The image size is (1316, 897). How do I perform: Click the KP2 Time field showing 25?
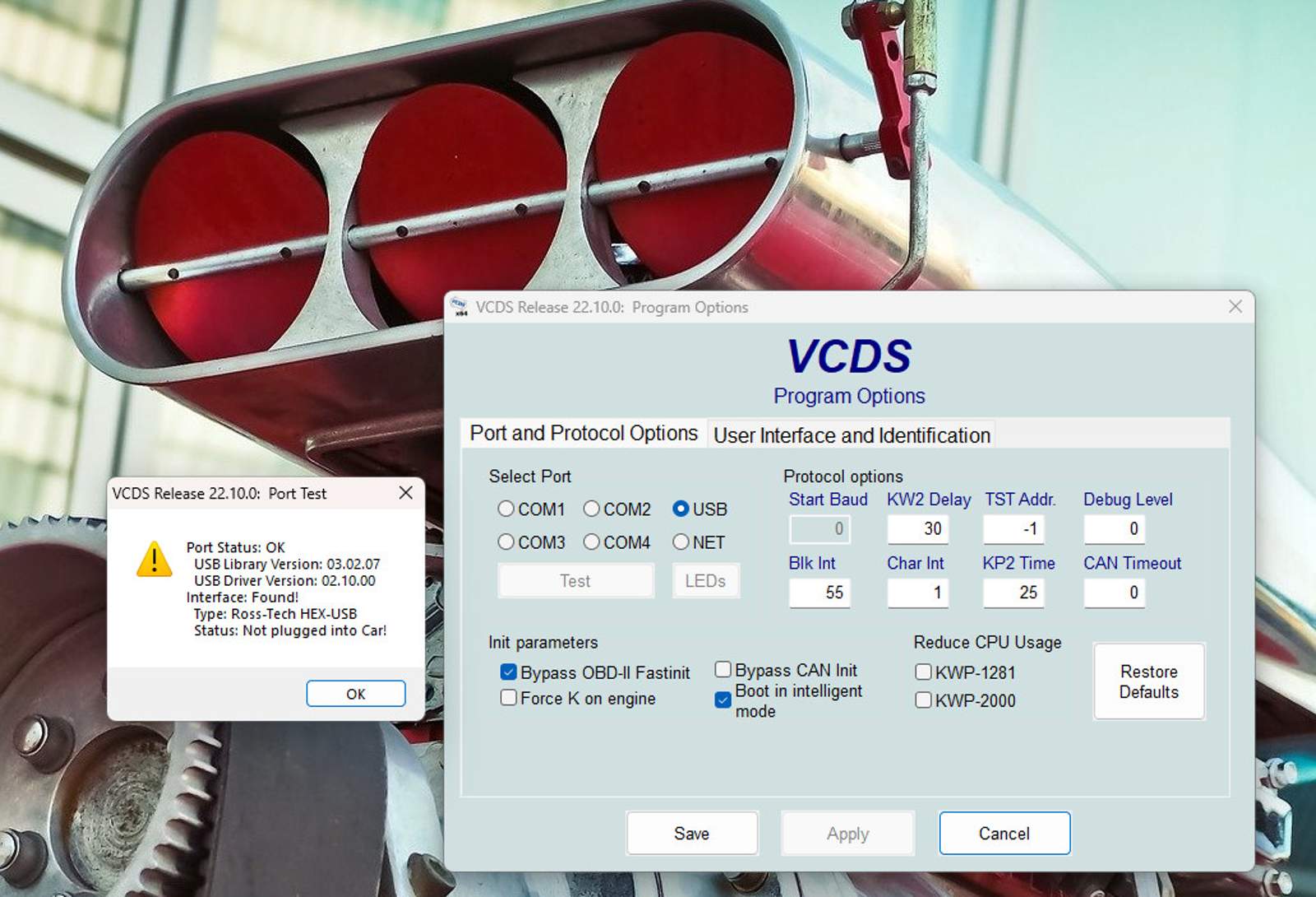pyautogui.click(x=1013, y=592)
